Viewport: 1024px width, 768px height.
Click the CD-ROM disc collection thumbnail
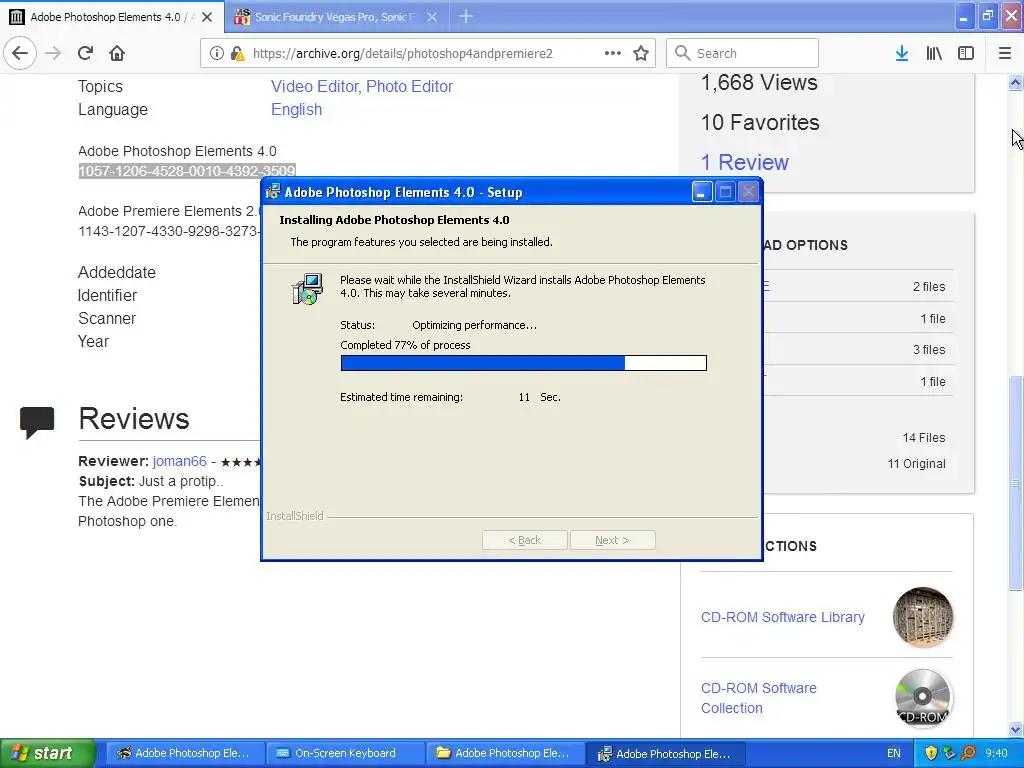pos(923,698)
